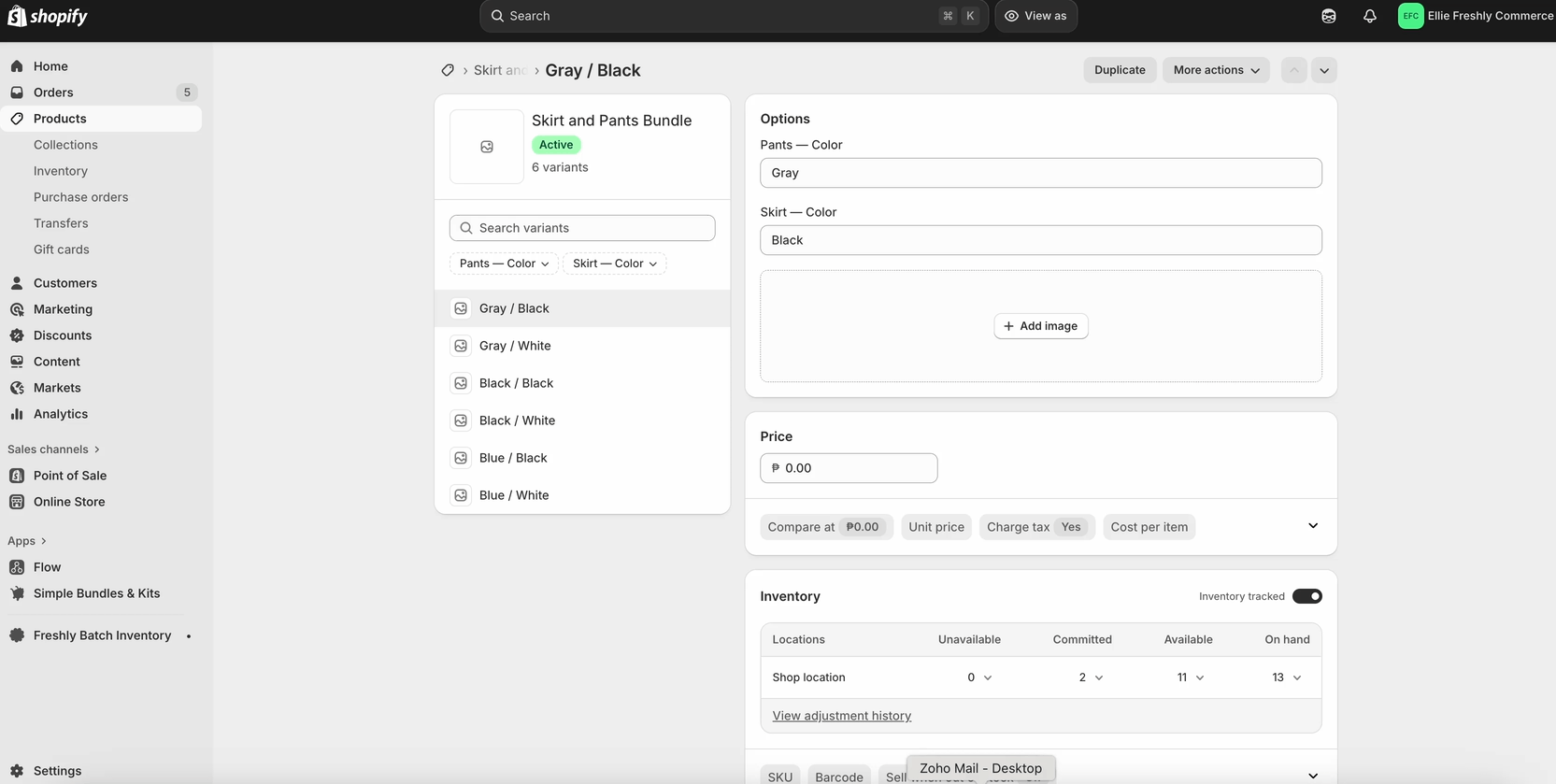Image resolution: width=1556 pixels, height=784 pixels.
Task: Click the Orders sidebar icon
Action: pyautogui.click(x=17, y=93)
